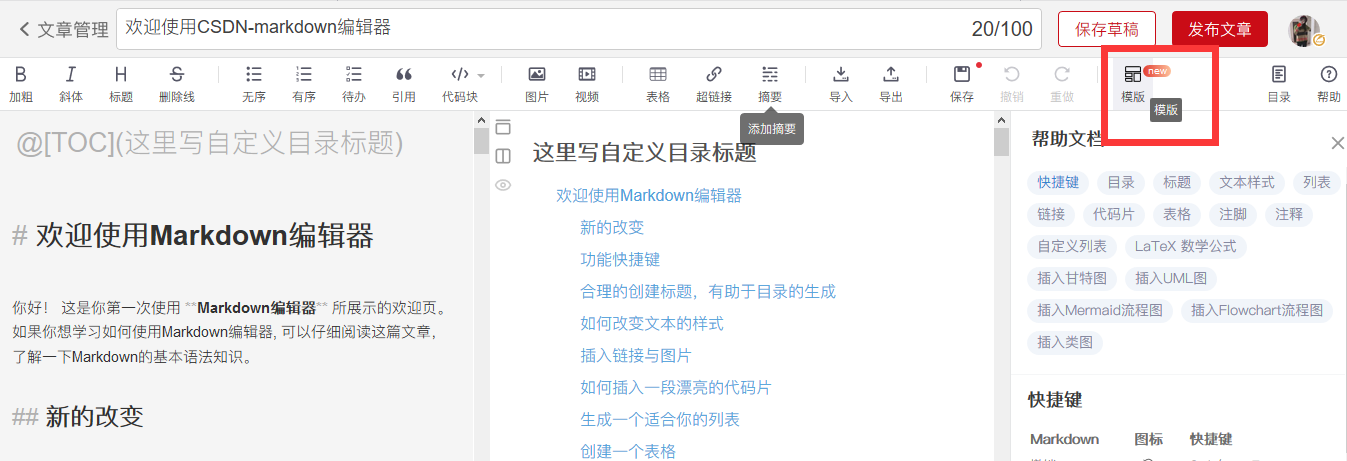Open the help (帮助) panel
Screen dimensions: 1347x461
pyautogui.click(x=1329, y=84)
